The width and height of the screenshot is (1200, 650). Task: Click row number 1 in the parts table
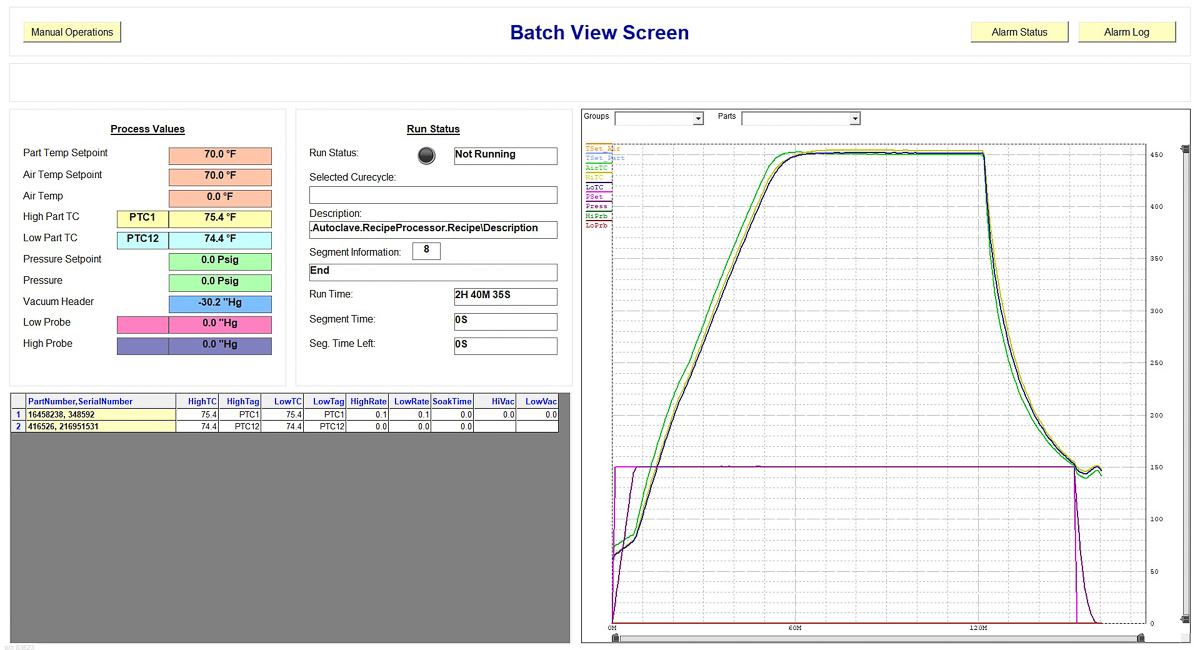[18, 414]
